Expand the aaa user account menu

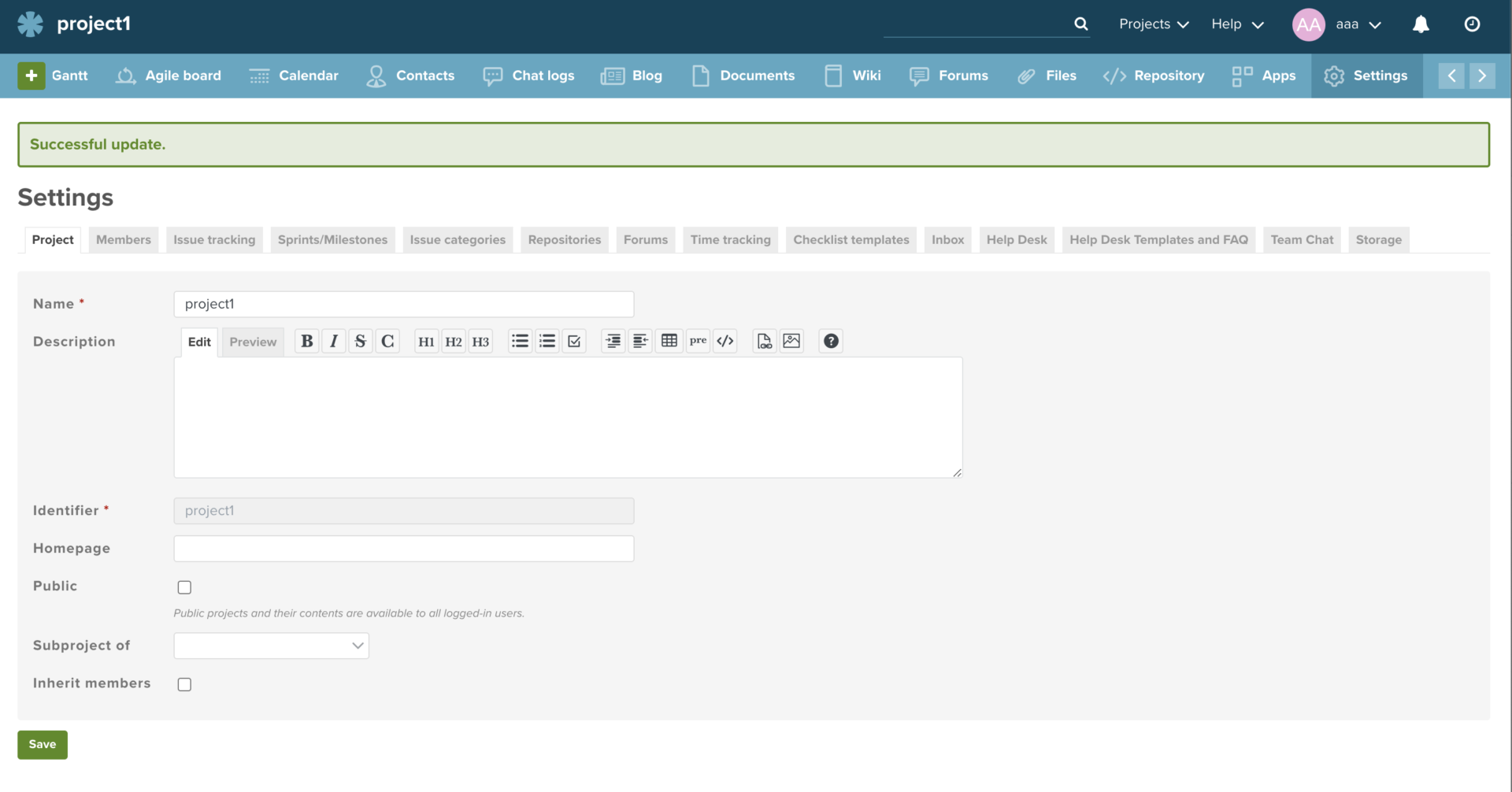[1358, 24]
